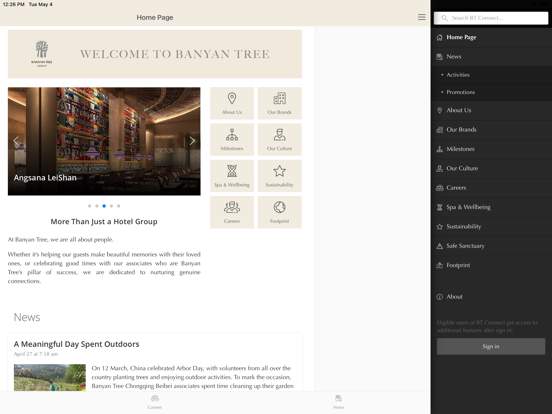
Task: Click the About Us pin icon in sidebar
Action: coord(439,111)
